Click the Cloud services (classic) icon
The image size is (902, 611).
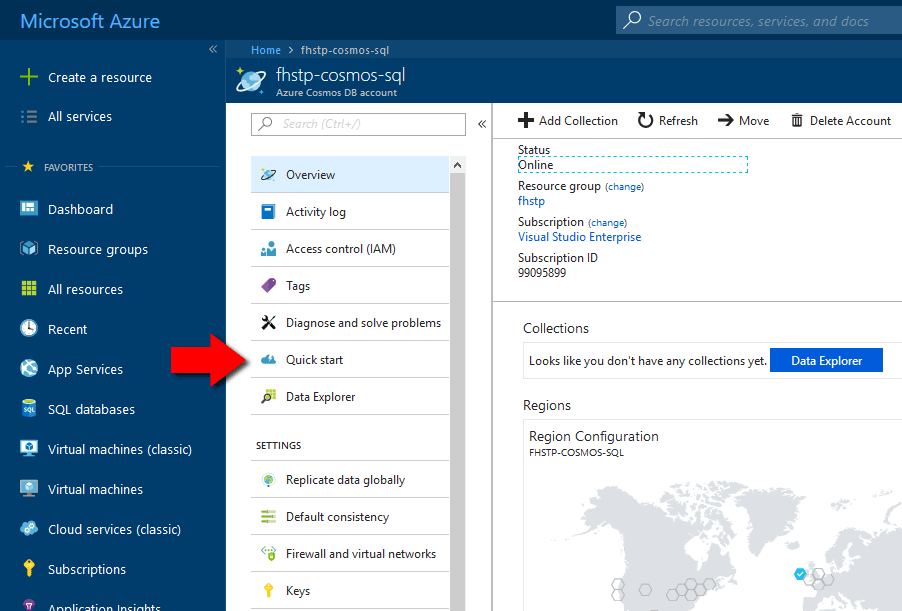[x=29, y=528]
